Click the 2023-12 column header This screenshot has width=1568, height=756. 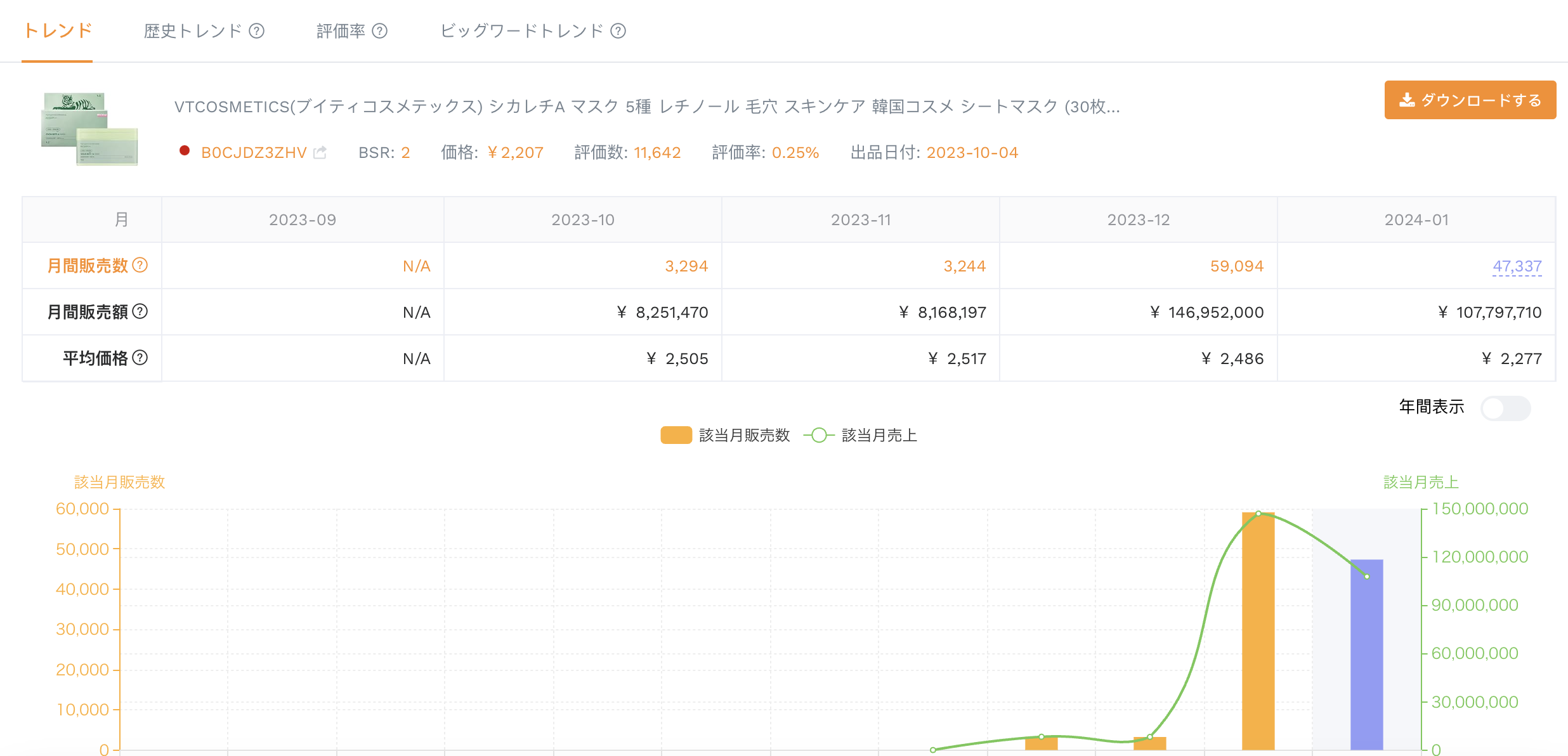1139,219
